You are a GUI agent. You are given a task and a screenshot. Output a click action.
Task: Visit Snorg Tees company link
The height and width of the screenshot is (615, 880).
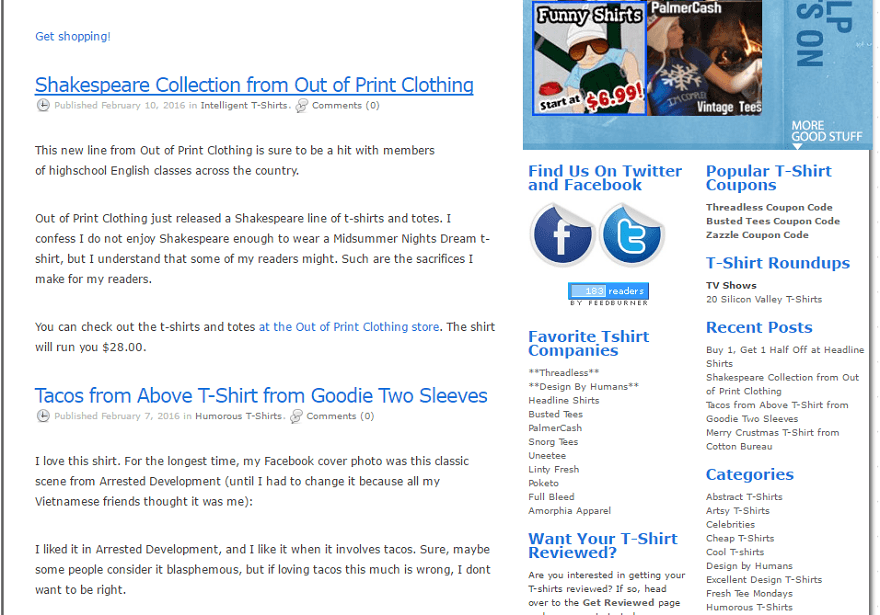[x=553, y=442]
